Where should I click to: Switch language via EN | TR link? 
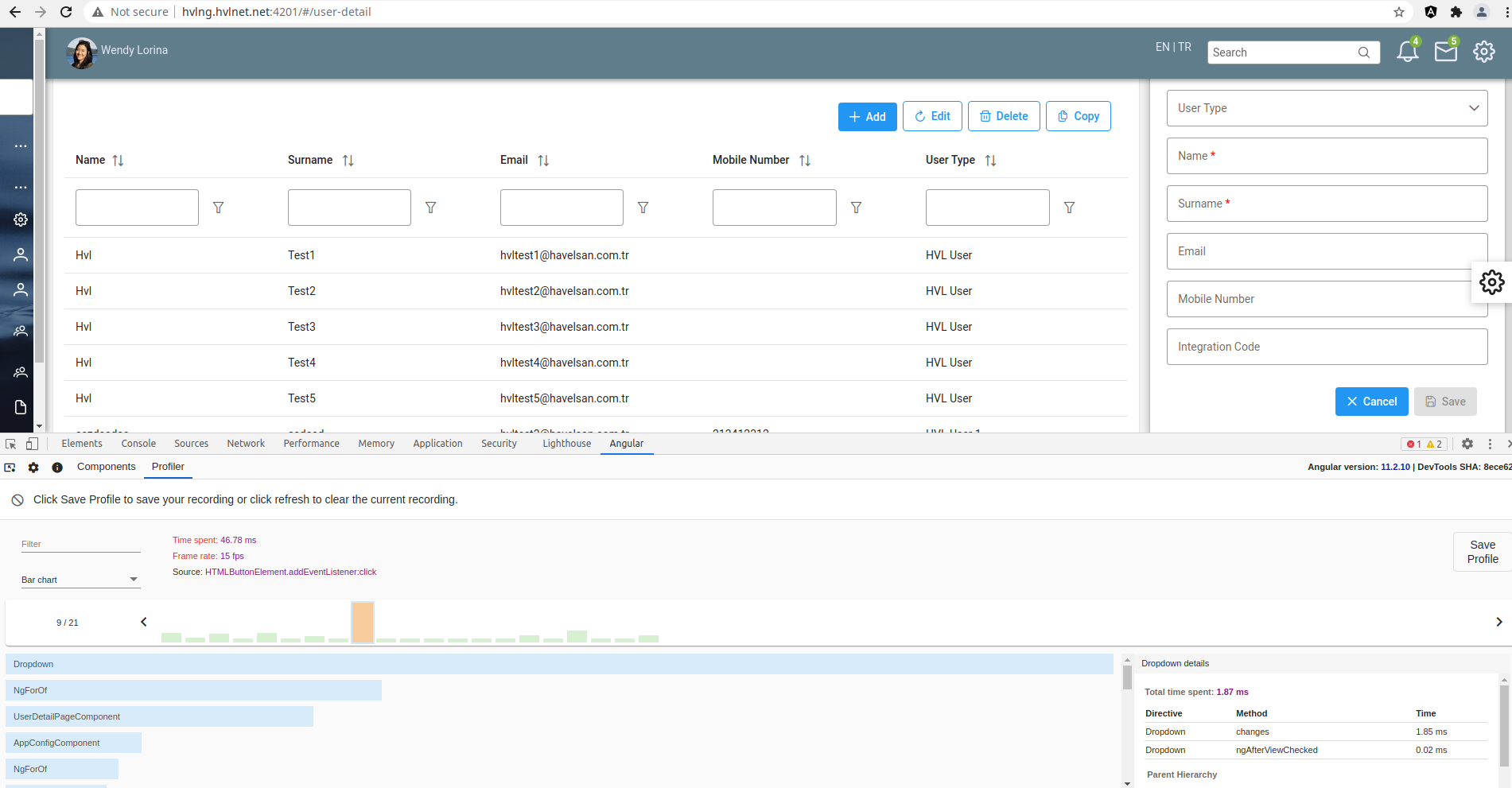1173,47
